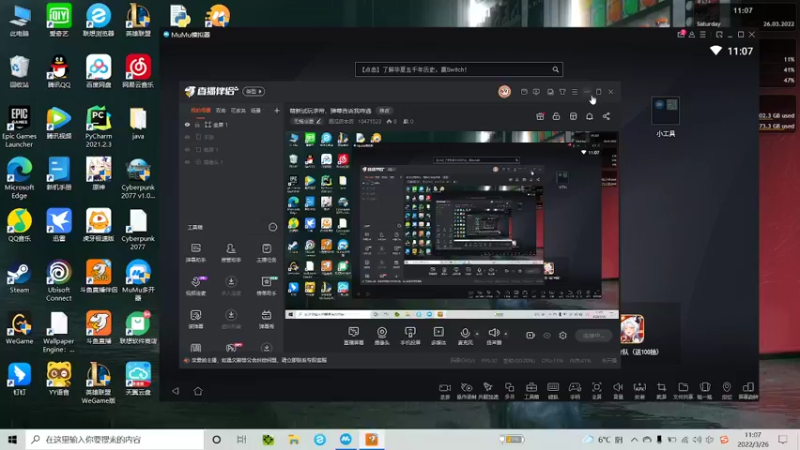Screen dimensions: 800x450
Task: Click the share icon in 直播伴侣 header
Action: point(606,116)
